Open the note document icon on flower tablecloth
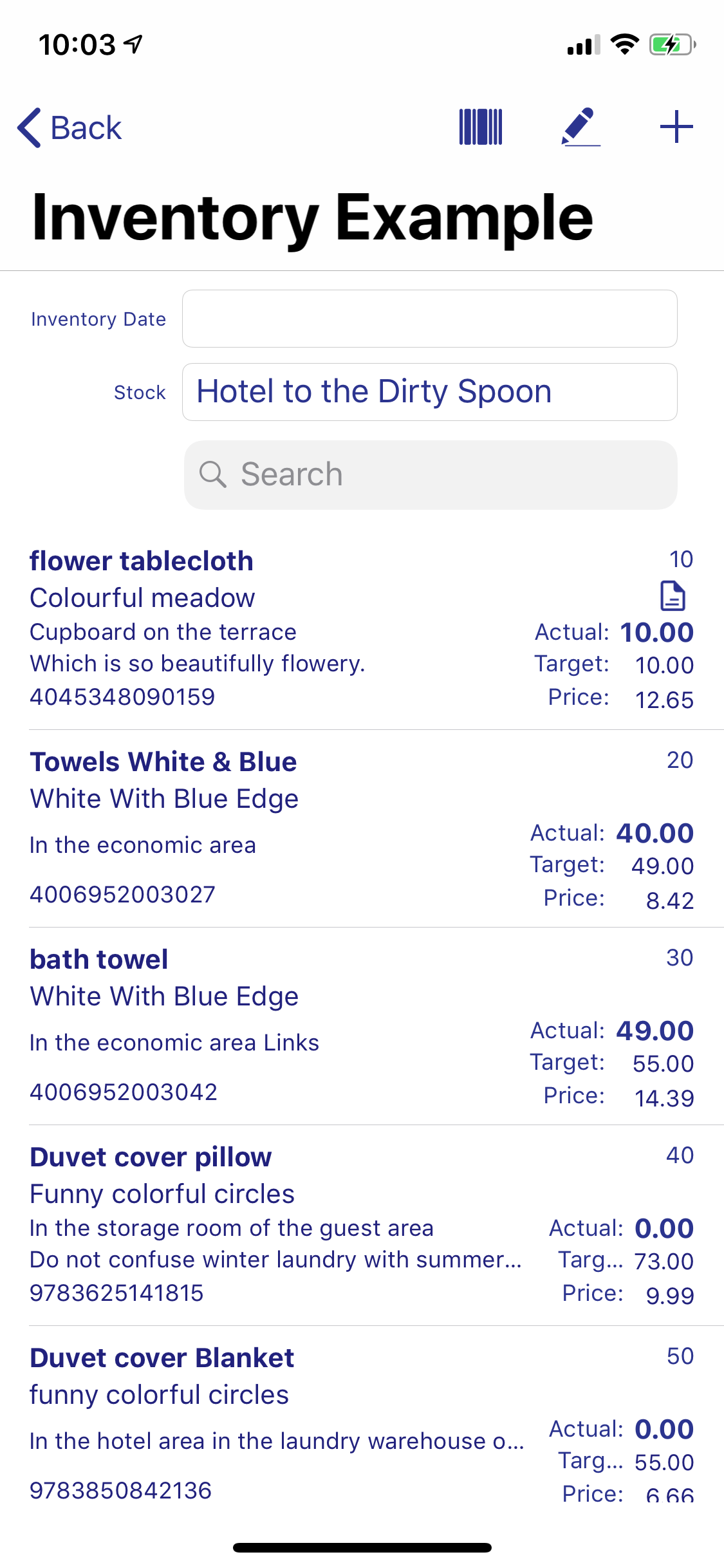Viewport: 724px width, 1568px height. 673,595
